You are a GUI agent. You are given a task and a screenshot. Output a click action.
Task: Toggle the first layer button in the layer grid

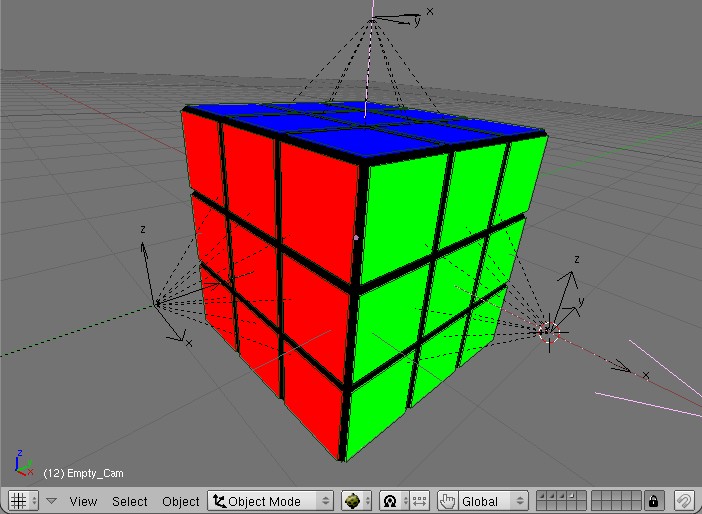(x=543, y=495)
